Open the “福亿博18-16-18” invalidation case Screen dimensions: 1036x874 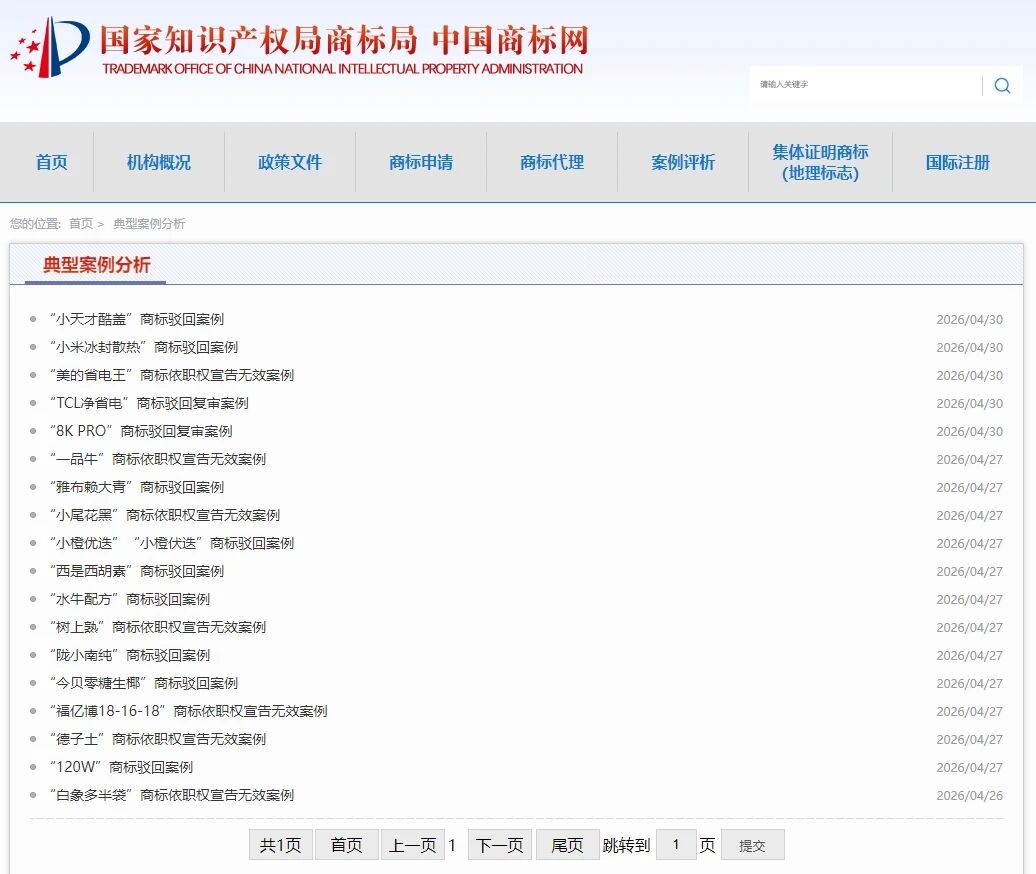(x=188, y=712)
